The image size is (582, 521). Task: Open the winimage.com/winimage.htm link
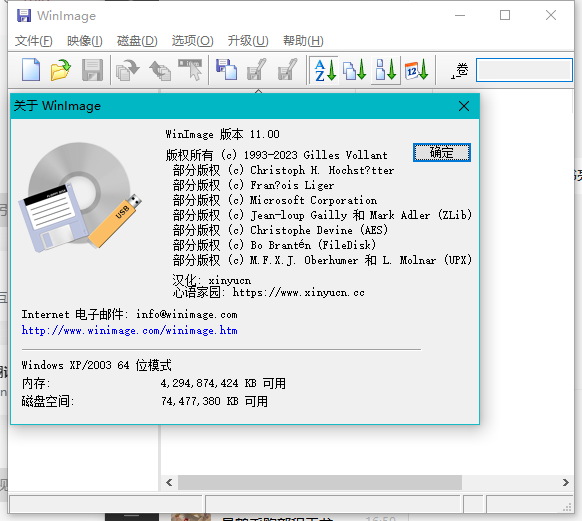click(x=130, y=330)
